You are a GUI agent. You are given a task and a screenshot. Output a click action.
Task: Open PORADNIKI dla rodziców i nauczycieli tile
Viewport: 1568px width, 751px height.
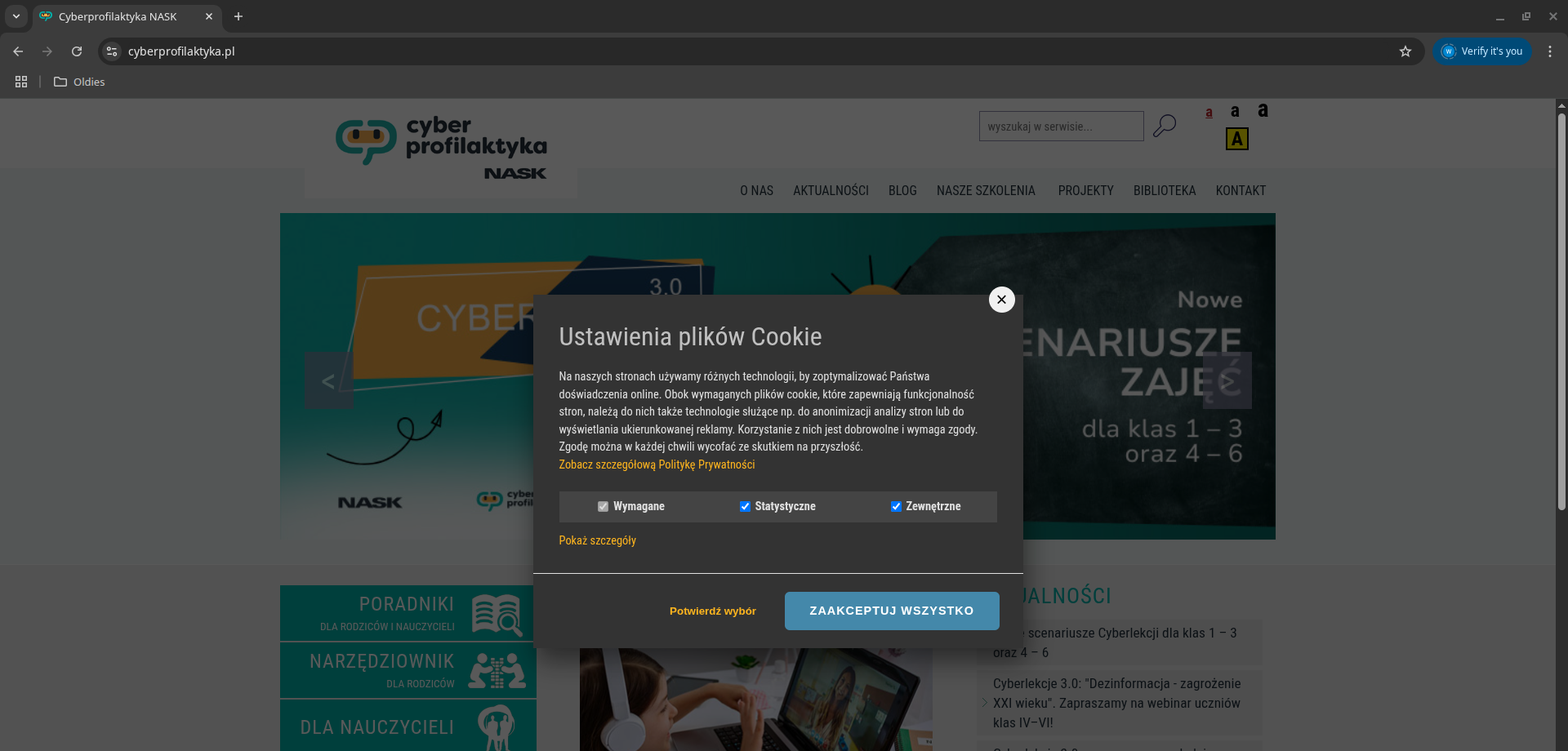[408, 613]
